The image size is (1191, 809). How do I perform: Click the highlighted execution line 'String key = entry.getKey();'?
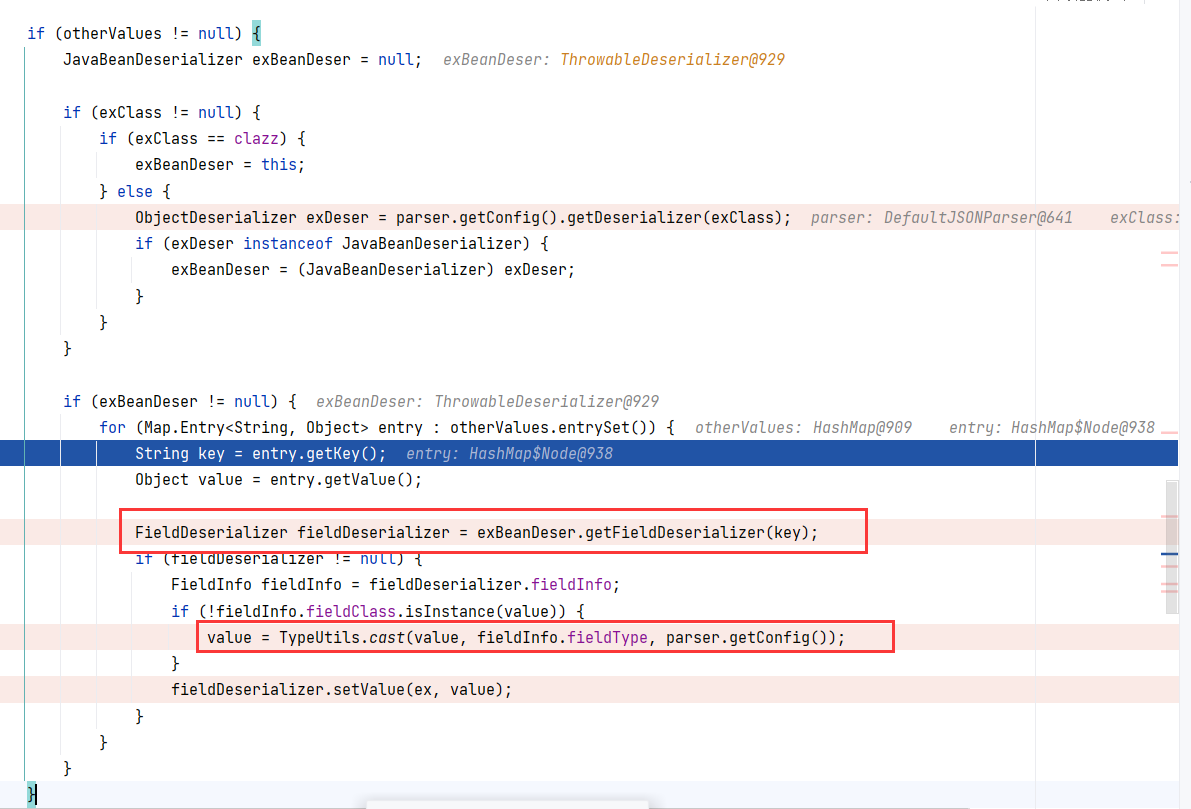[260, 453]
